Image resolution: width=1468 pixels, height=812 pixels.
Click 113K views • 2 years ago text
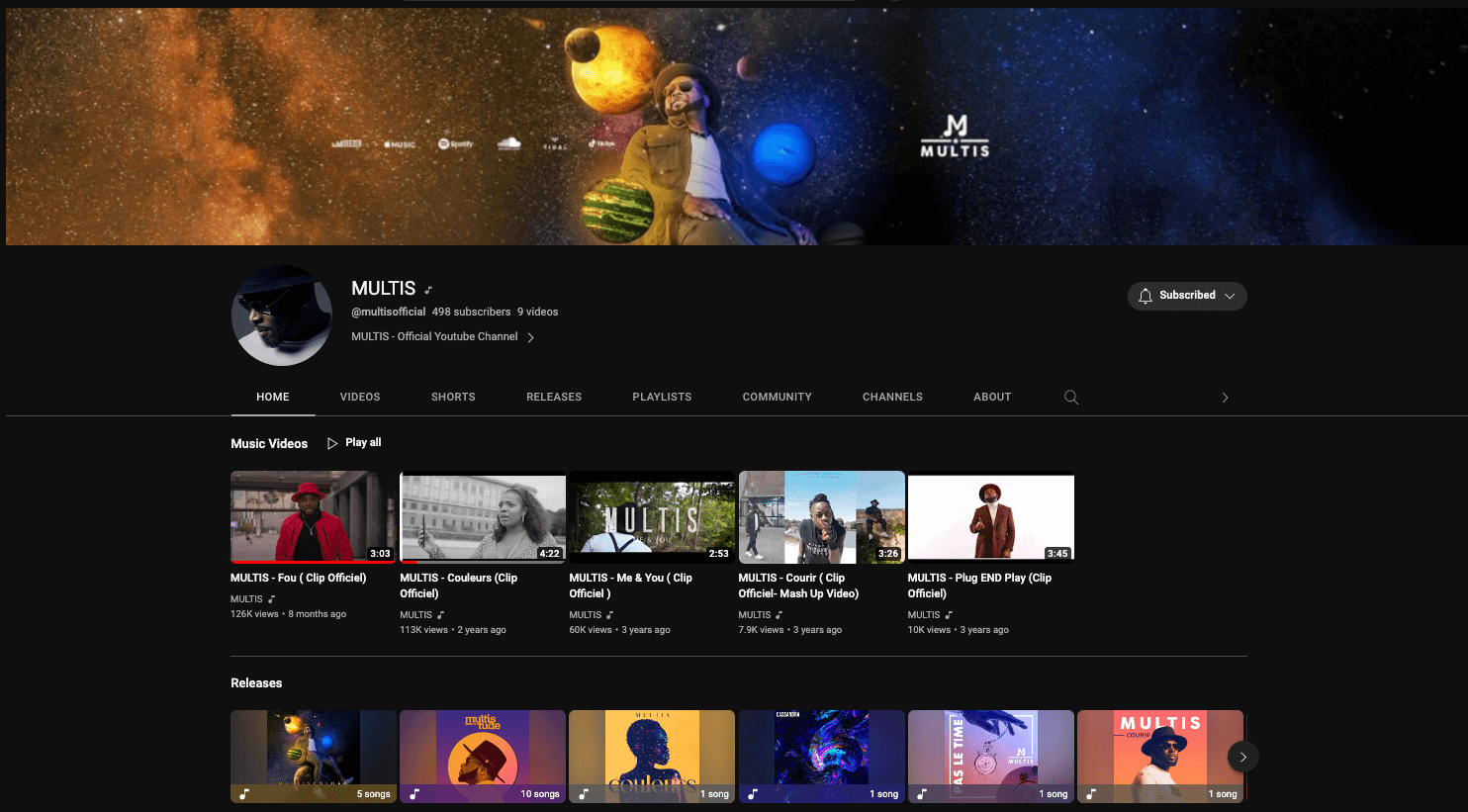453,630
